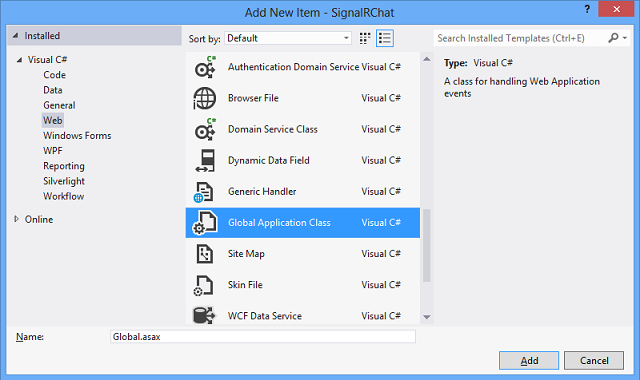Expand the Online templates node
Image resolution: width=640 pixels, height=380 pixels.
point(16,219)
